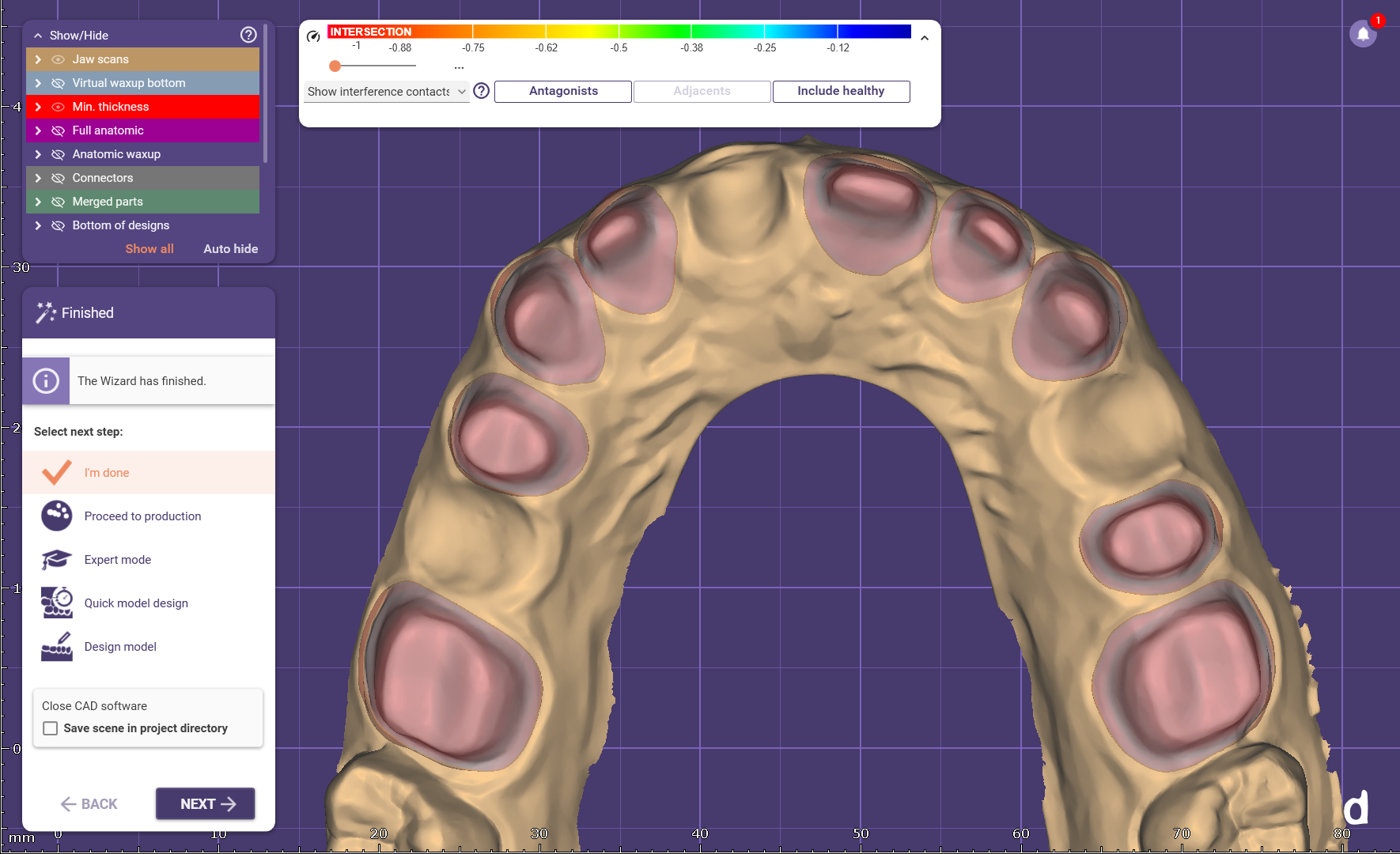This screenshot has width=1400, height=854.
Task: Choose the Expert mode graduation cap icon
Action: [x=57, y=559]
